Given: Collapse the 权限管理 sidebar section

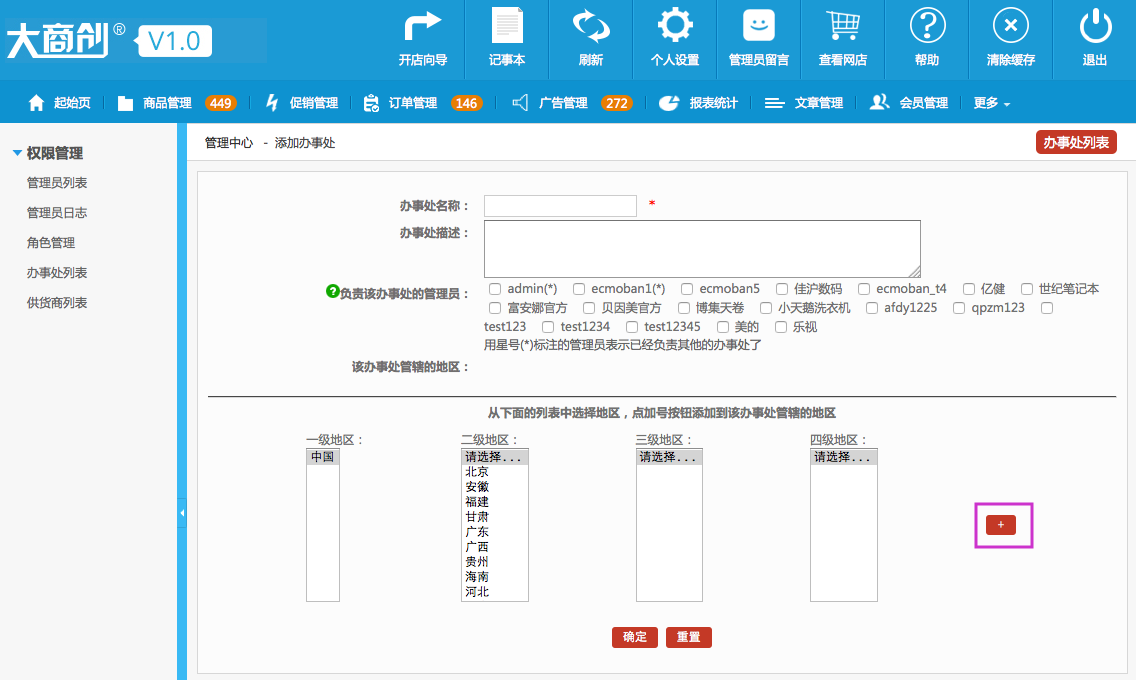Looking at the screenshot, I should click(x=48, y=153).
